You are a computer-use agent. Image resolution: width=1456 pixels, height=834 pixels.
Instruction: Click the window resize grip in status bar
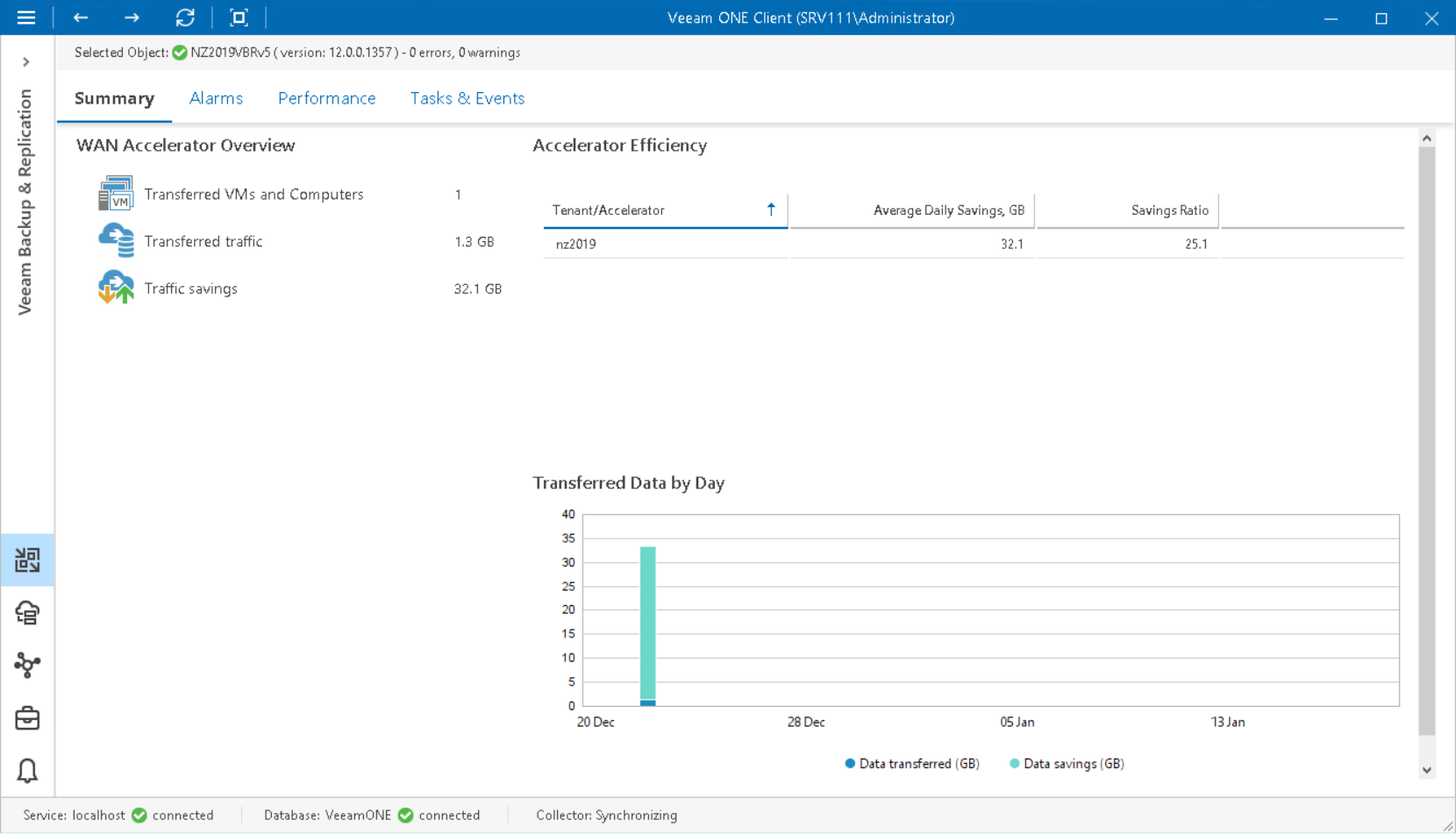1447,825
